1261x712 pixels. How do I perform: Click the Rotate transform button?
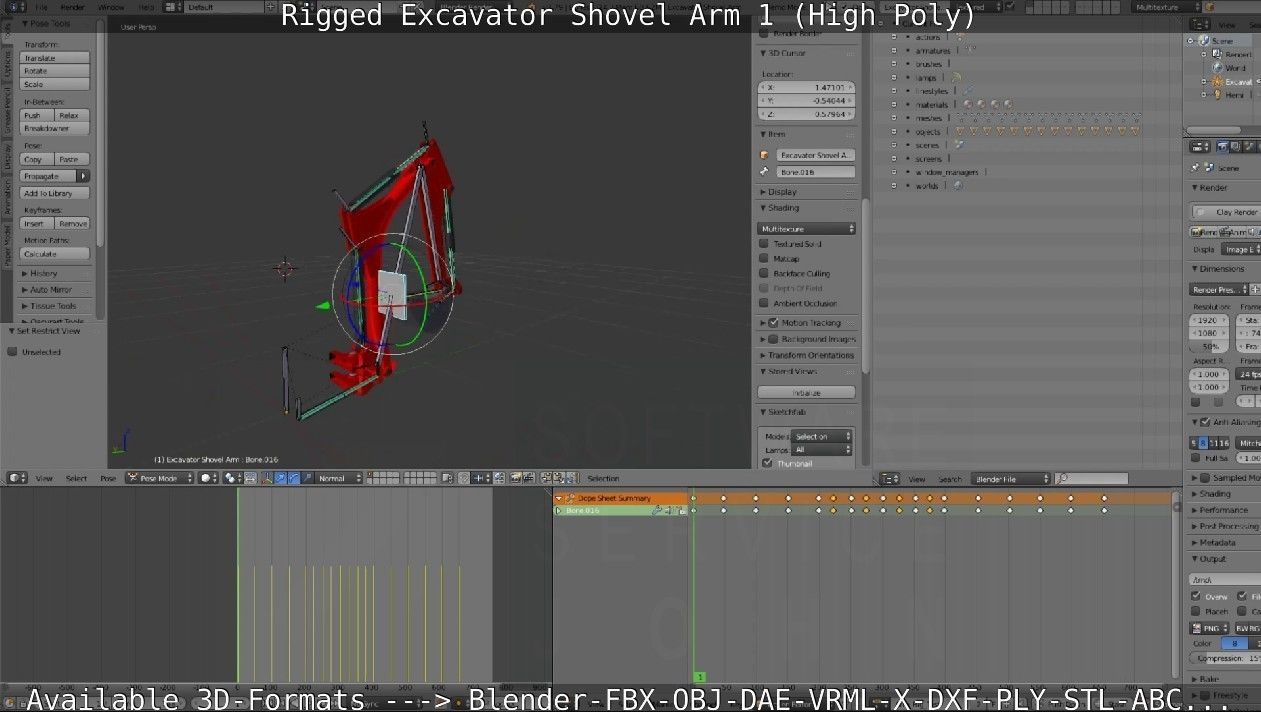(x=55, y=71)
